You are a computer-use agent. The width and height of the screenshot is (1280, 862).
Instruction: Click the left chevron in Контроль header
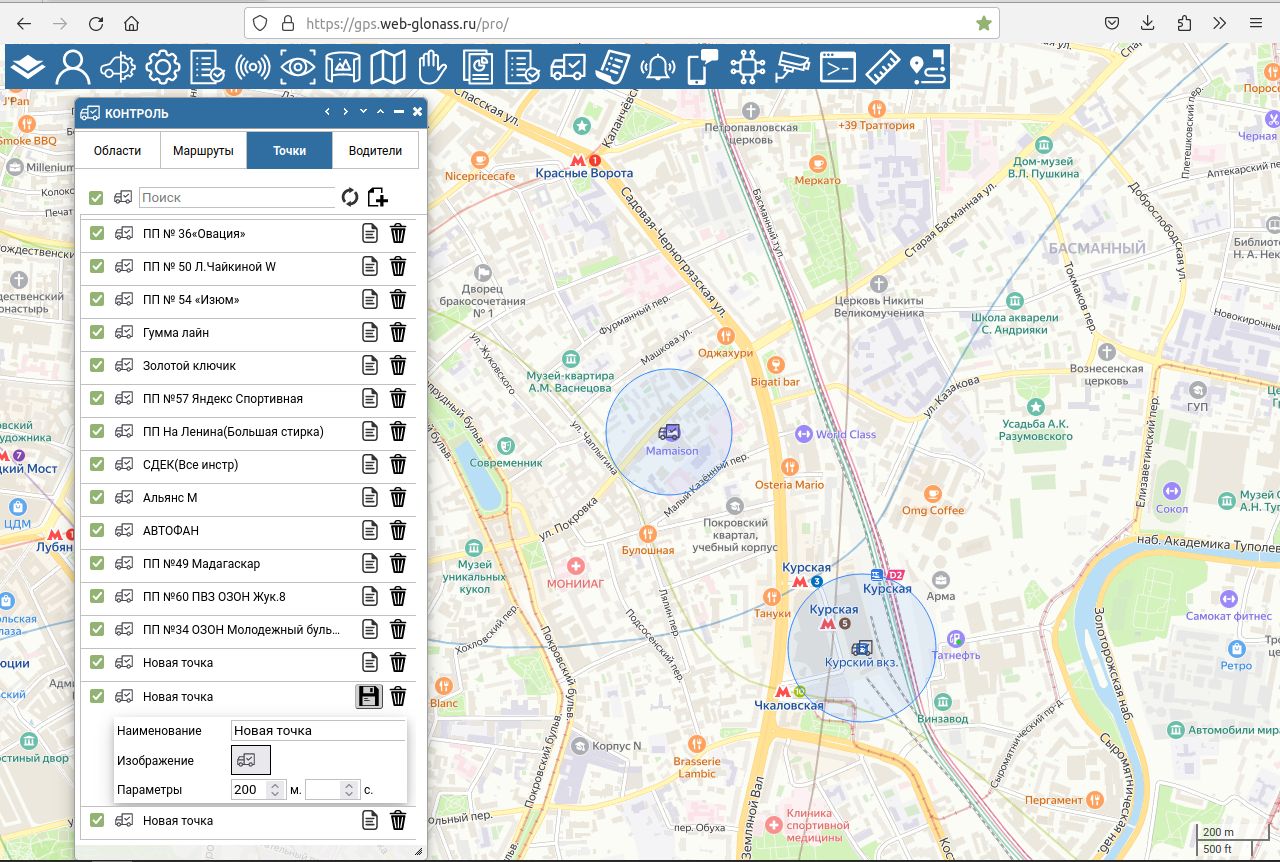(x=327, y=112)
